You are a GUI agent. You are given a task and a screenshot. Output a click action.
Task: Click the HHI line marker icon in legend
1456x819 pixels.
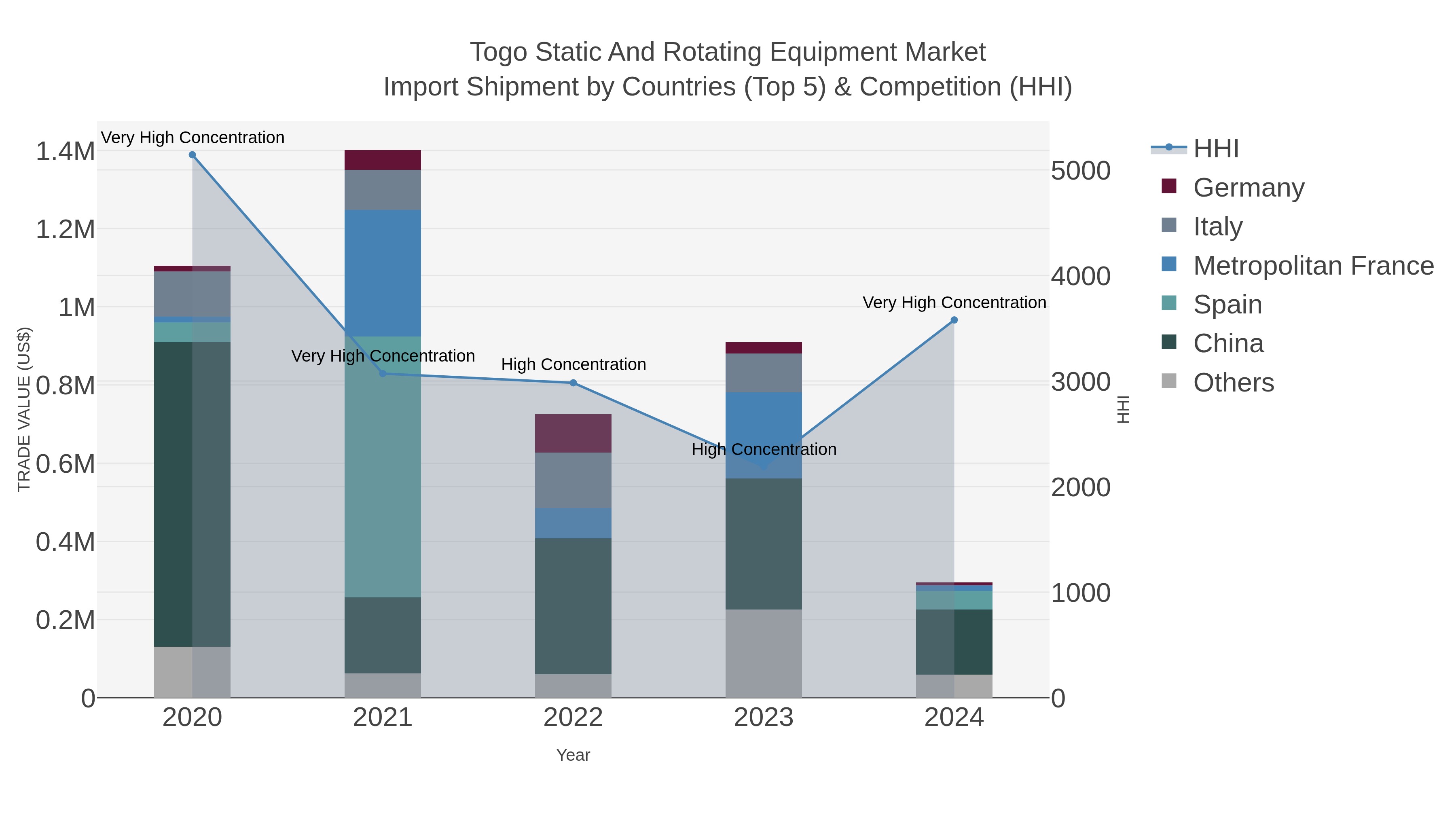click(1169, 148)
